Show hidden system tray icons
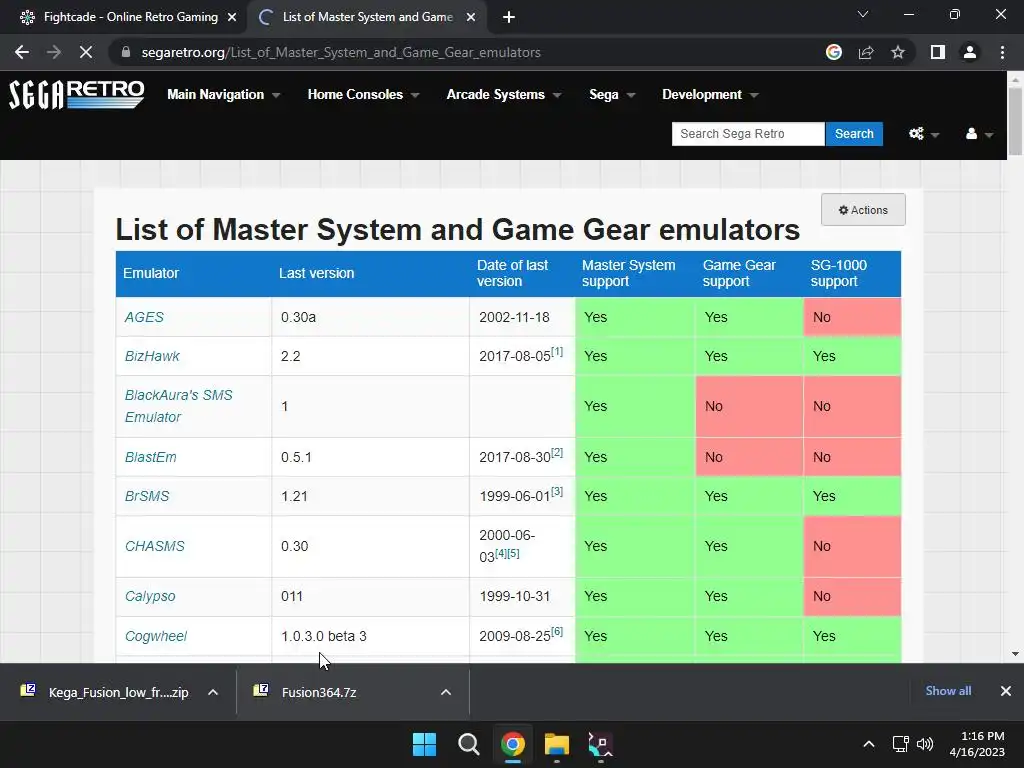Screen dimensions: 1024x768 [x=869, y=744]
